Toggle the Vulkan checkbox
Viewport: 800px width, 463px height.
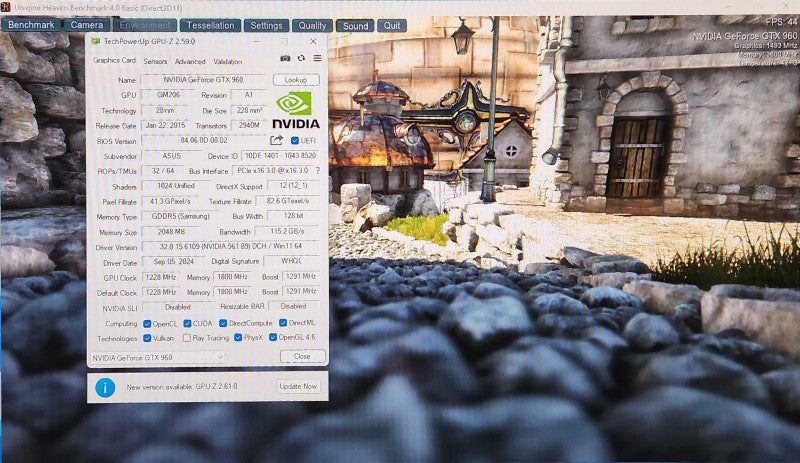(x=147, y=338)
